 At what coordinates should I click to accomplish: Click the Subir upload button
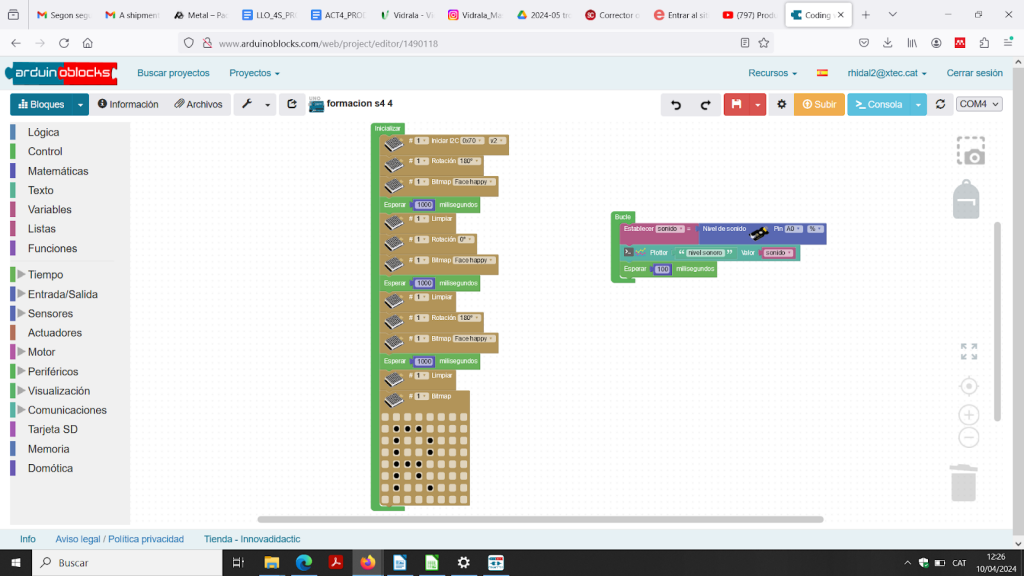tap(819, 104)
